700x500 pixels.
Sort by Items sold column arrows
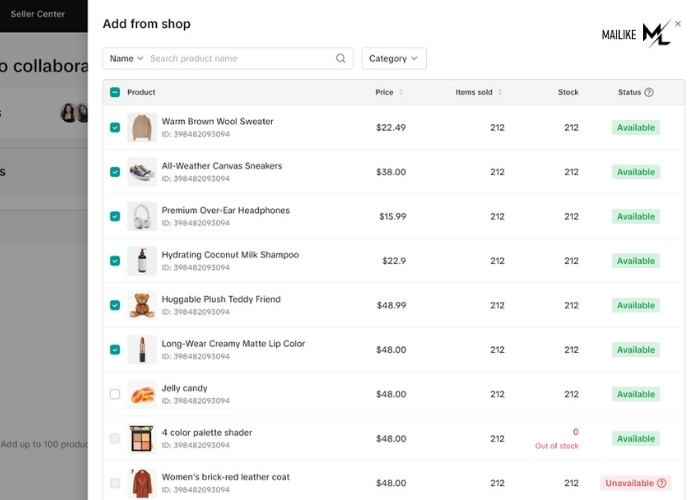coord(500,92)
